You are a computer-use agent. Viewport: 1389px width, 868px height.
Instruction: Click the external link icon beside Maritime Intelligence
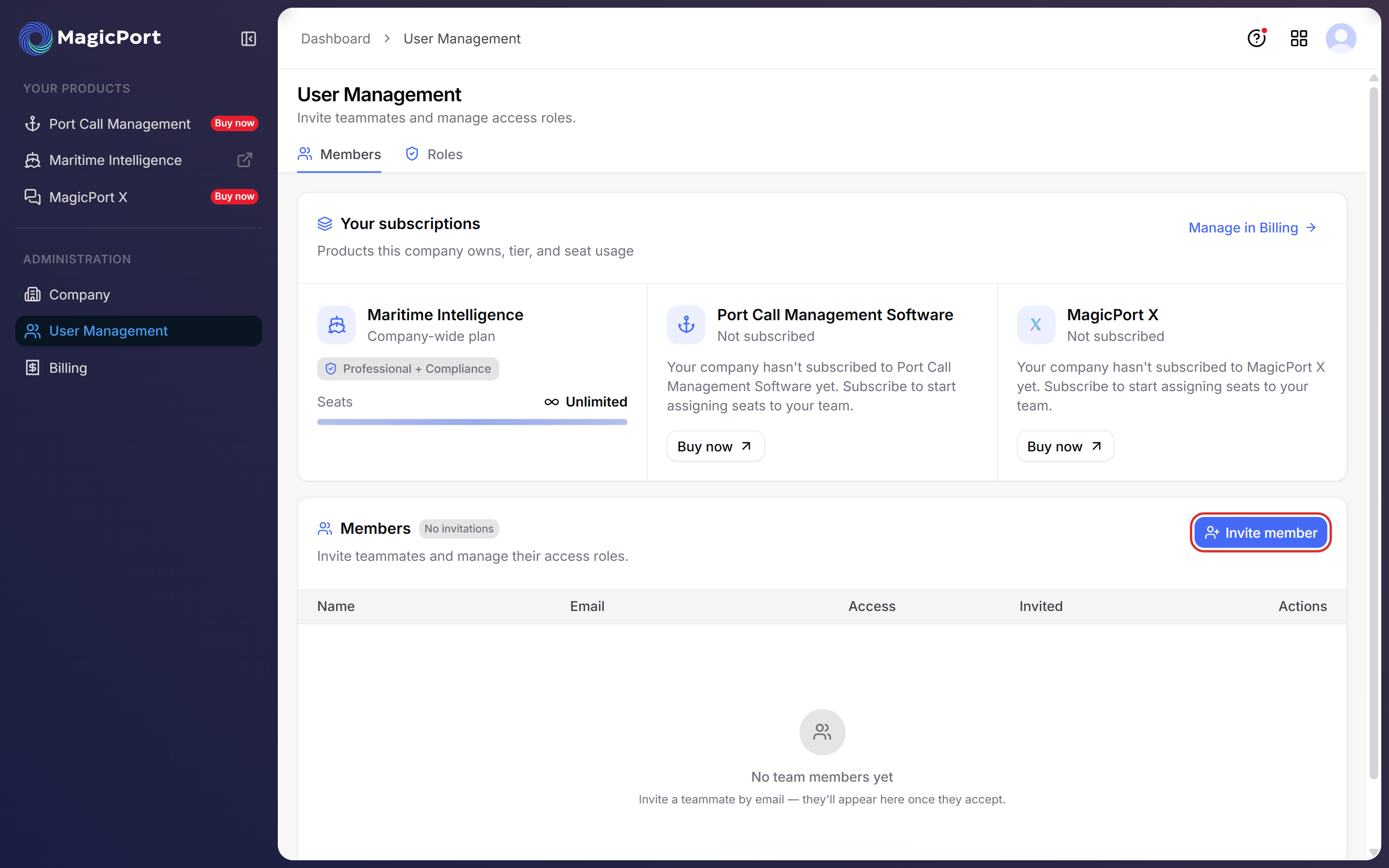pyautogui.click(x=245, y=160)
